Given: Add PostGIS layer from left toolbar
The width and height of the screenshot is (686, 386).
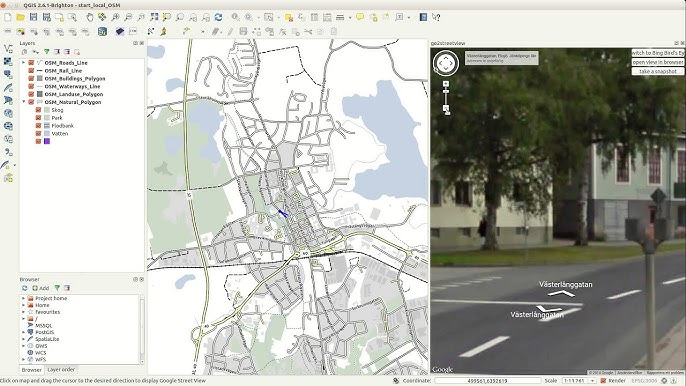Looking at the screenshot, I should click(x=8, y=74).
